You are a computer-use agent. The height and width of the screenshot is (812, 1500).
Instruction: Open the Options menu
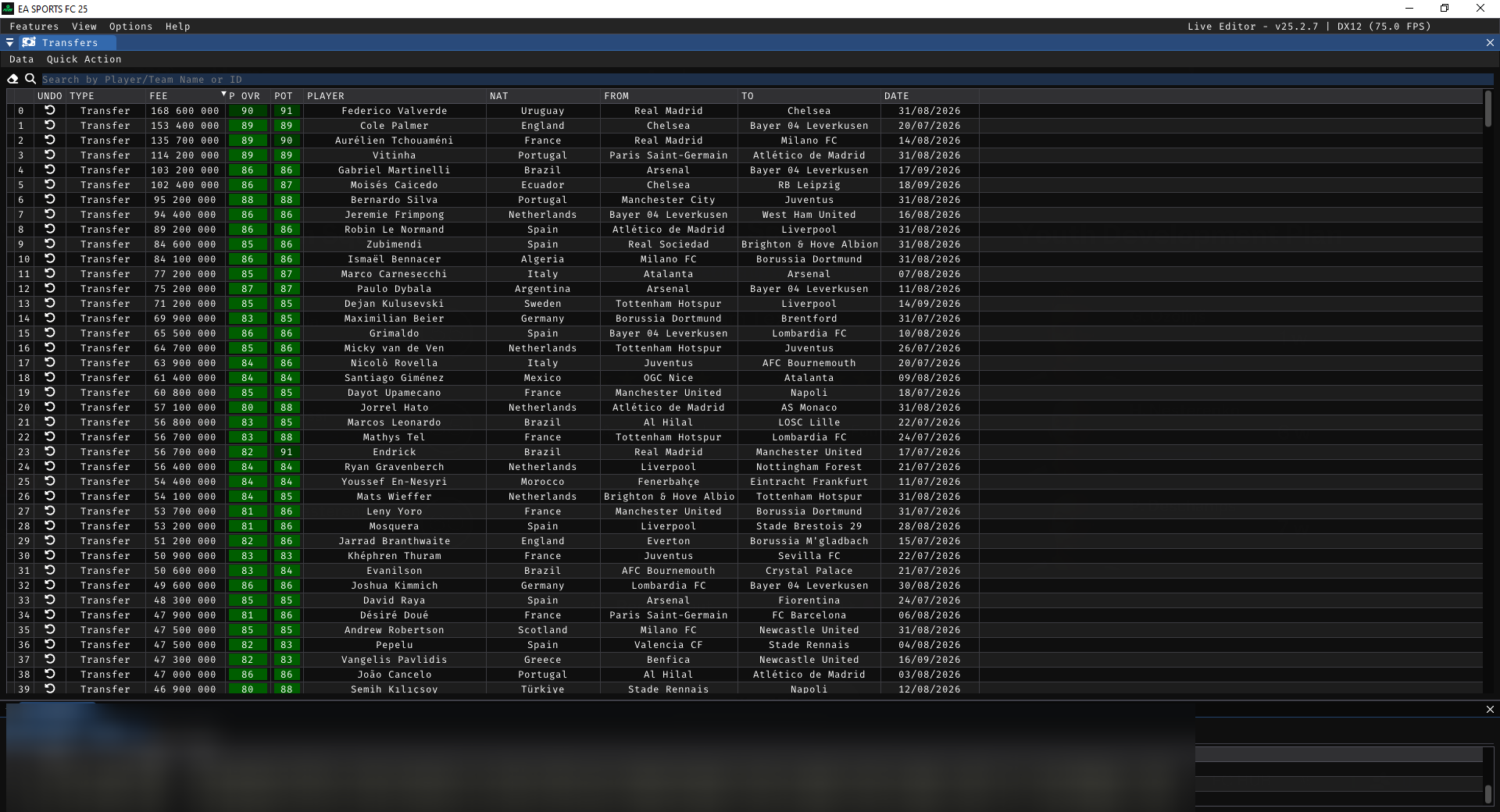point(130,26)
